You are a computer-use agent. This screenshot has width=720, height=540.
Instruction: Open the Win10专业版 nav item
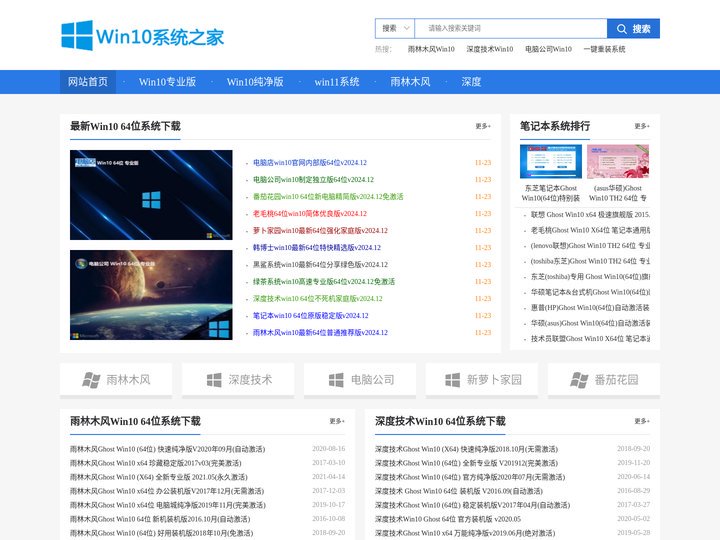167,82
